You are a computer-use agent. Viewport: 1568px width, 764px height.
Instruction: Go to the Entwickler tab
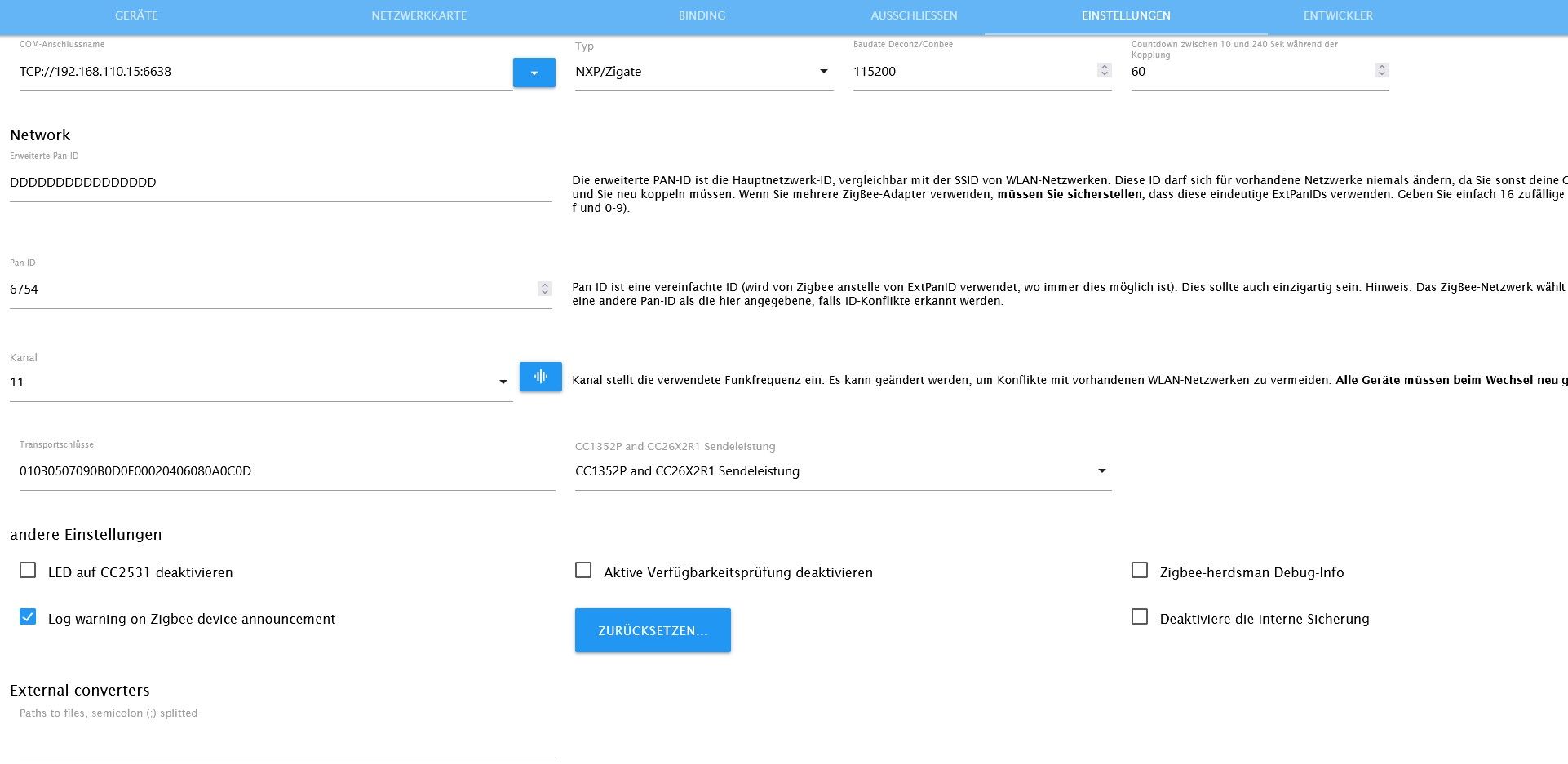[1338, 16]
